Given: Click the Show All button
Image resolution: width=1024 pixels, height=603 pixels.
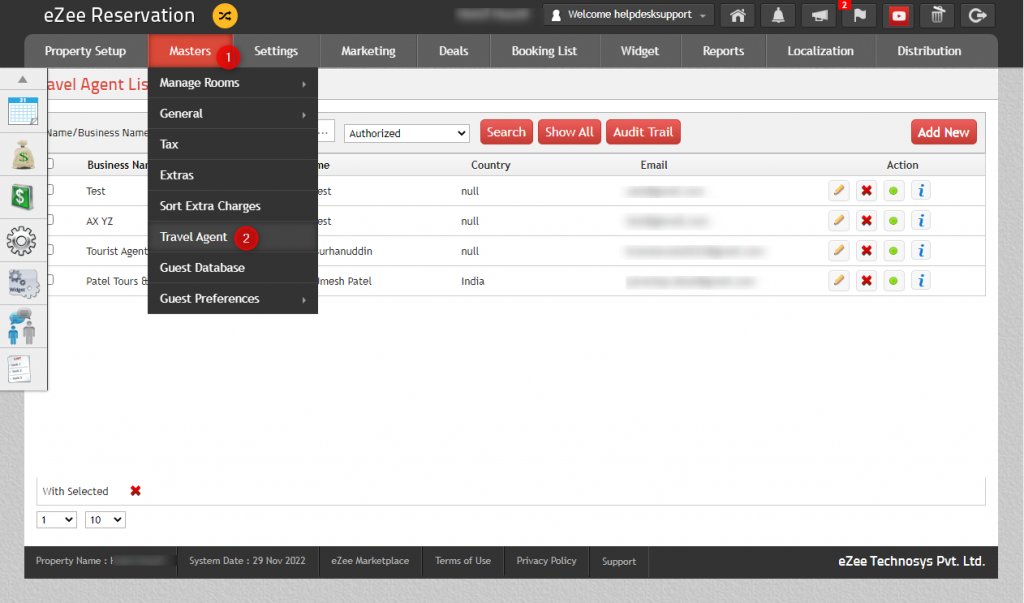Looking at the screenshot, I should click(x=569, y=132).
